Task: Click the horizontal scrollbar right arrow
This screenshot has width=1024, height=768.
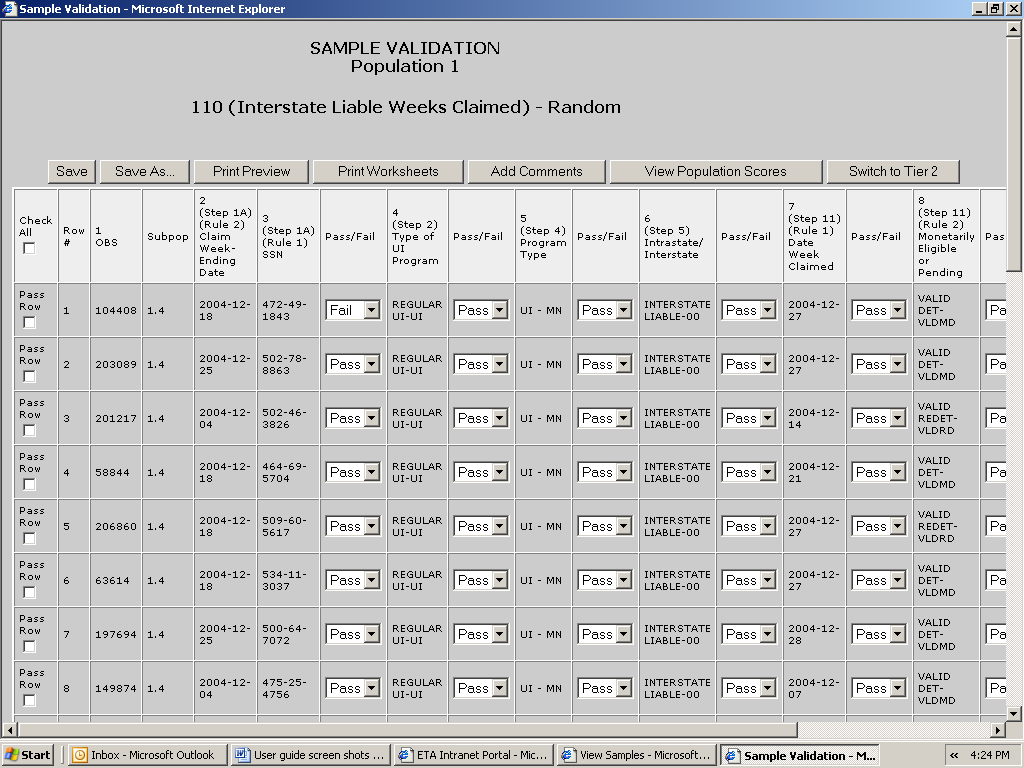Action: [996, 730]
